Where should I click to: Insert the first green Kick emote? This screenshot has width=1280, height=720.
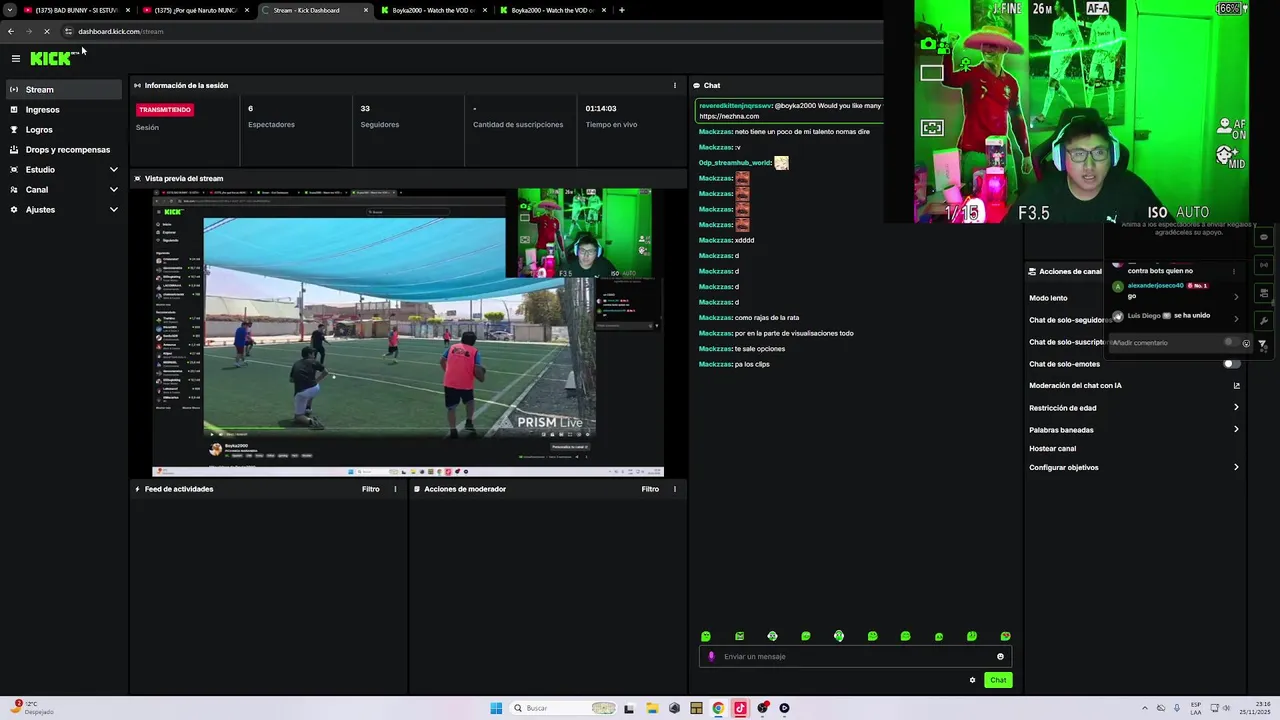click(x=706, y=636)
